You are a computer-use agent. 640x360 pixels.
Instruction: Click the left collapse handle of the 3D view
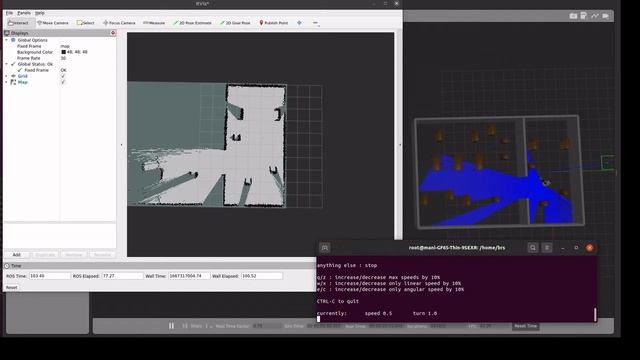click(121, 145)
